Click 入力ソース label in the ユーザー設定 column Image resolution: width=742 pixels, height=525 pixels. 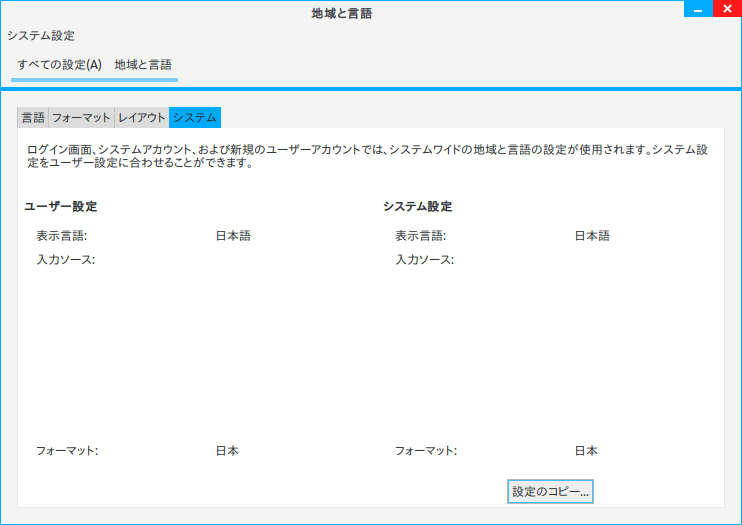pyautogui.click(x=65, y=260)
